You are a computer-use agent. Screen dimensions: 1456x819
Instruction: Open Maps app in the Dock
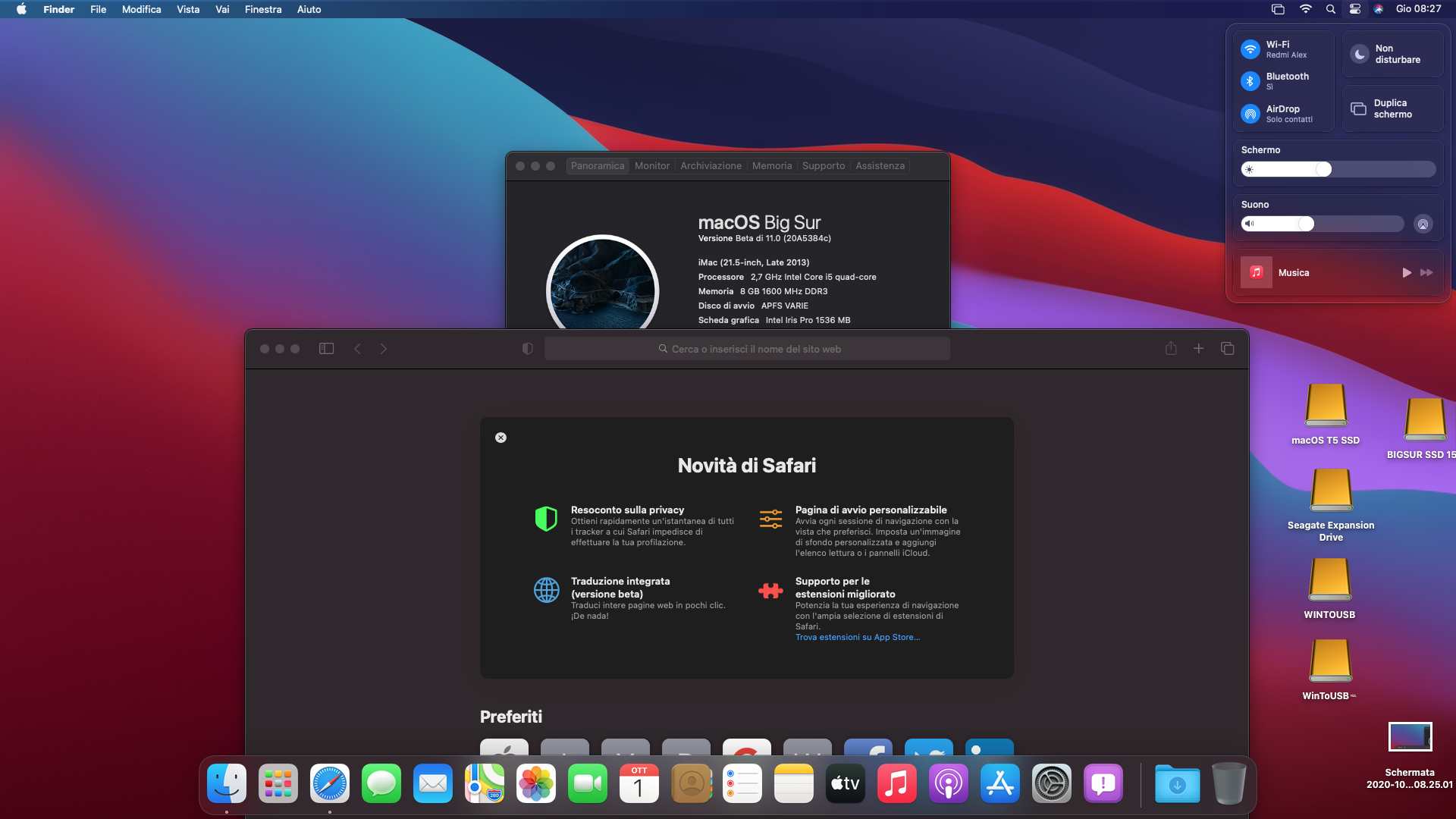pyautogui.click(x=485, y=783)
